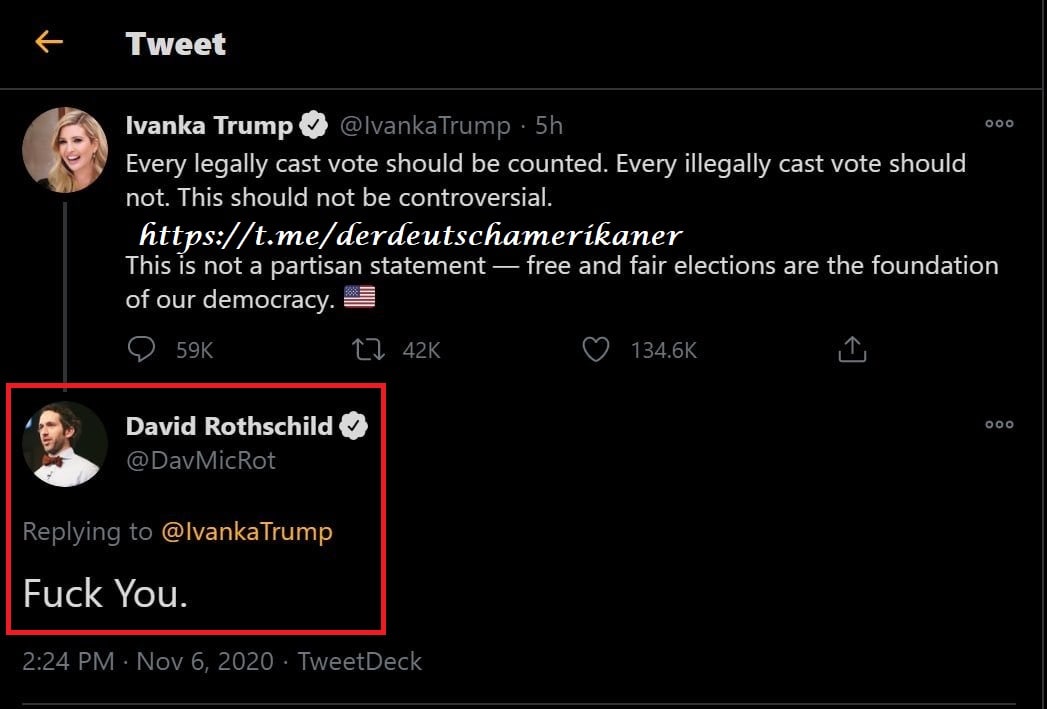The image size is (1047, 709).
Task: Click the Ivanka Trump display name
Action: coord(209,126)
